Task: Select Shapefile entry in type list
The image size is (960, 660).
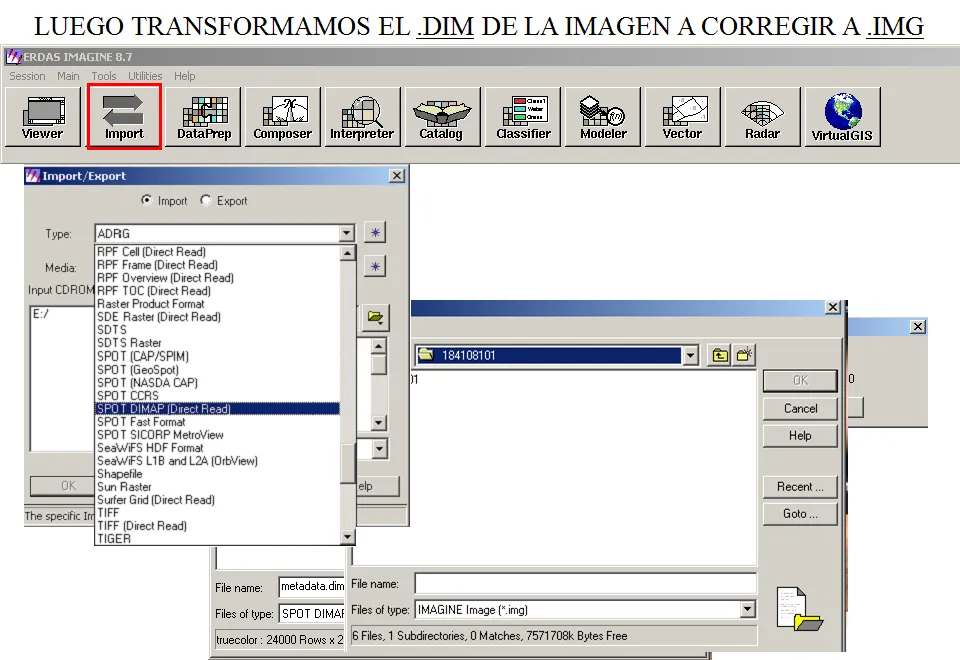Action: (x=218, y=474)
